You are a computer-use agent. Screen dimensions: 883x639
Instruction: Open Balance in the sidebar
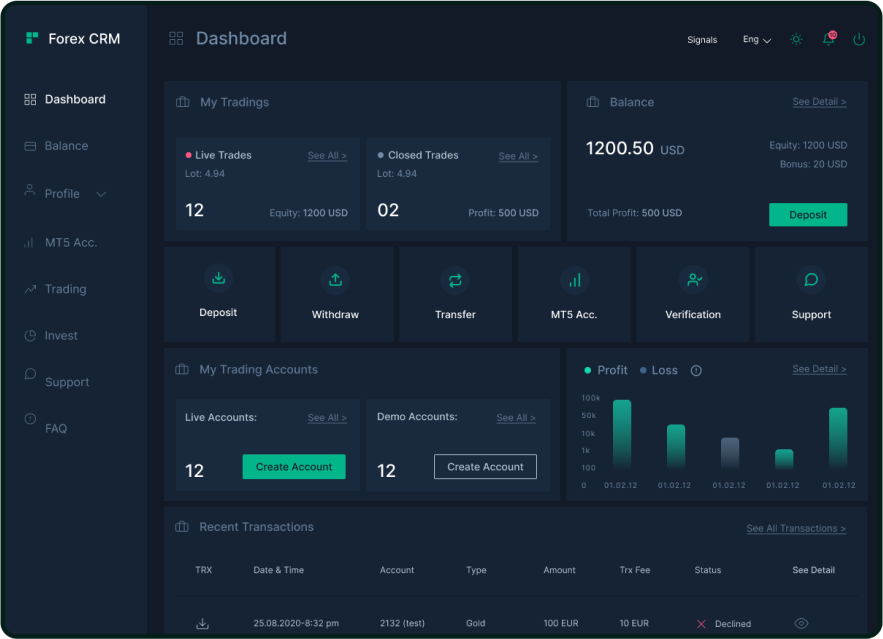(66, 146)
